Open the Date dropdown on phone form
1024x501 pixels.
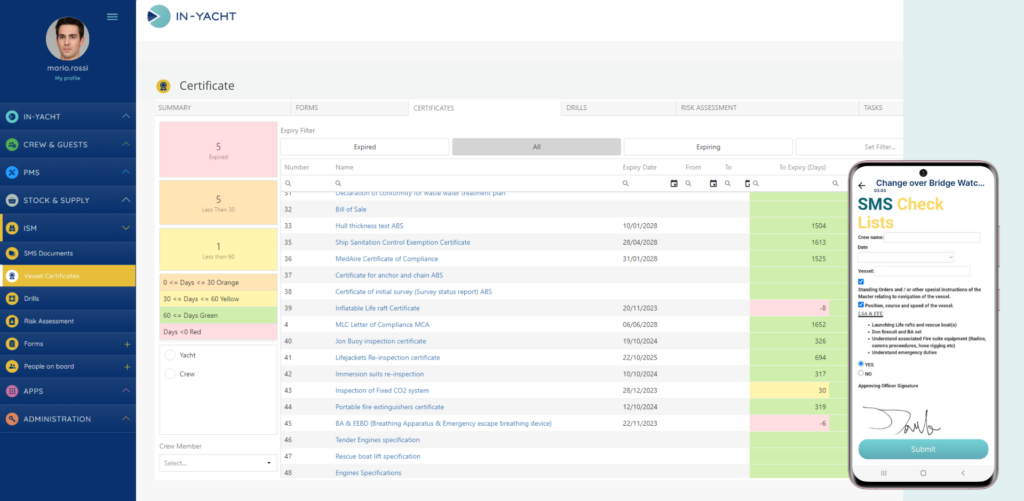click(905, 257)
